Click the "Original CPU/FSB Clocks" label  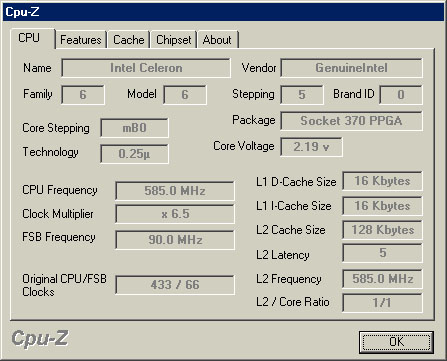click(64, 285)
